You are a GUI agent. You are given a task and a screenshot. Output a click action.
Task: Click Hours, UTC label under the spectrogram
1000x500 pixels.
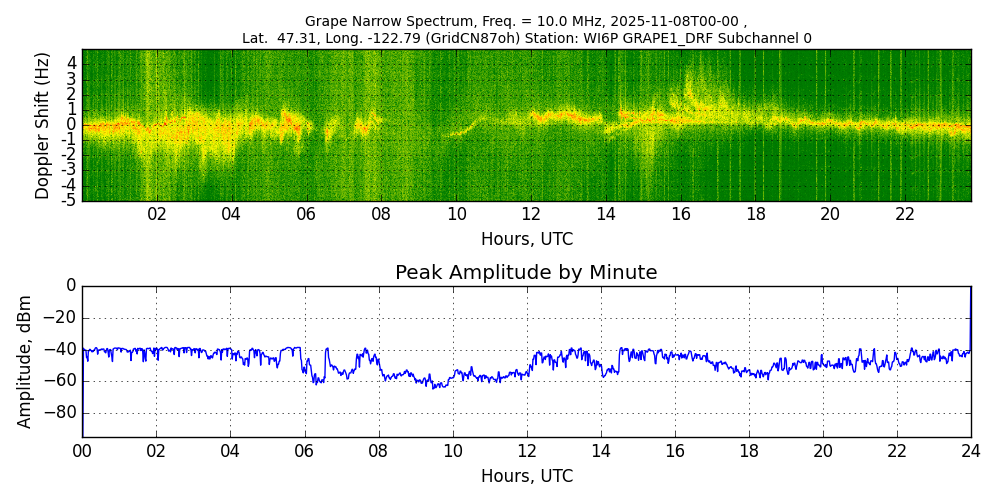click(526, 240)
